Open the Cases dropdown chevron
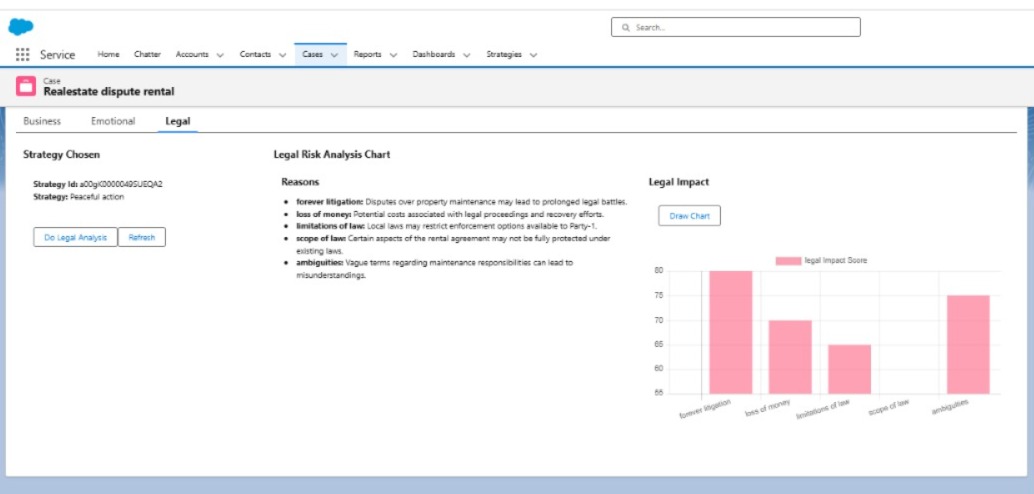1034x494 pixels. click(x=334, y=55)
